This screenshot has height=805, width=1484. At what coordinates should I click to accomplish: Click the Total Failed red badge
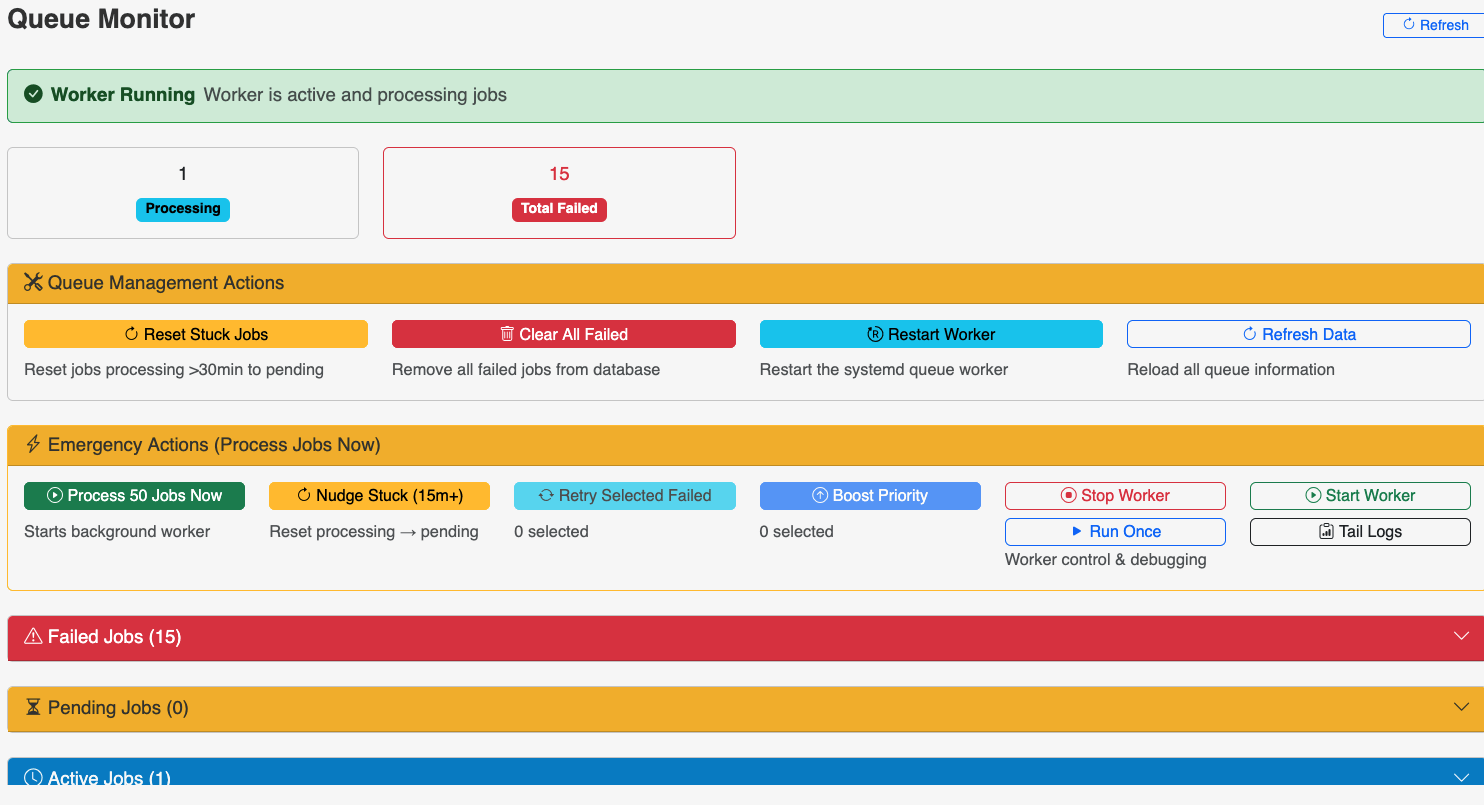tap(559, 209)
